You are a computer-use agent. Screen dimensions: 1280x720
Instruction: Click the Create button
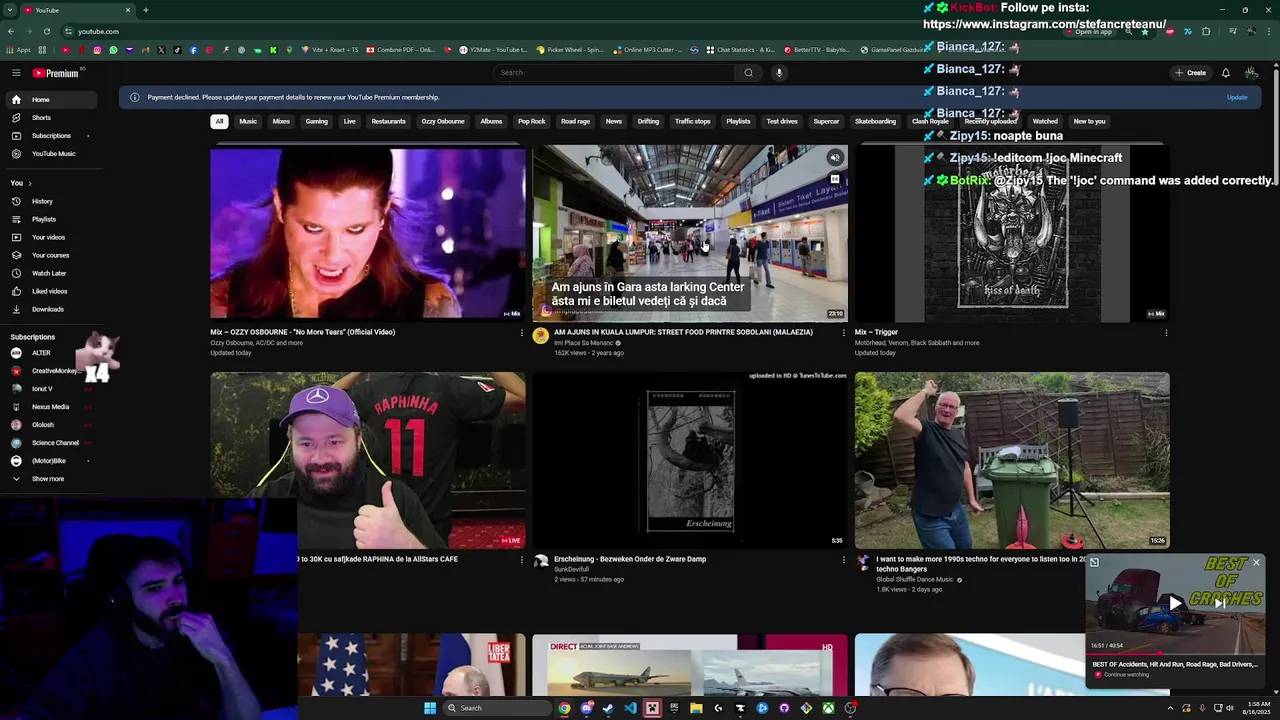(x=1191, y=73)
